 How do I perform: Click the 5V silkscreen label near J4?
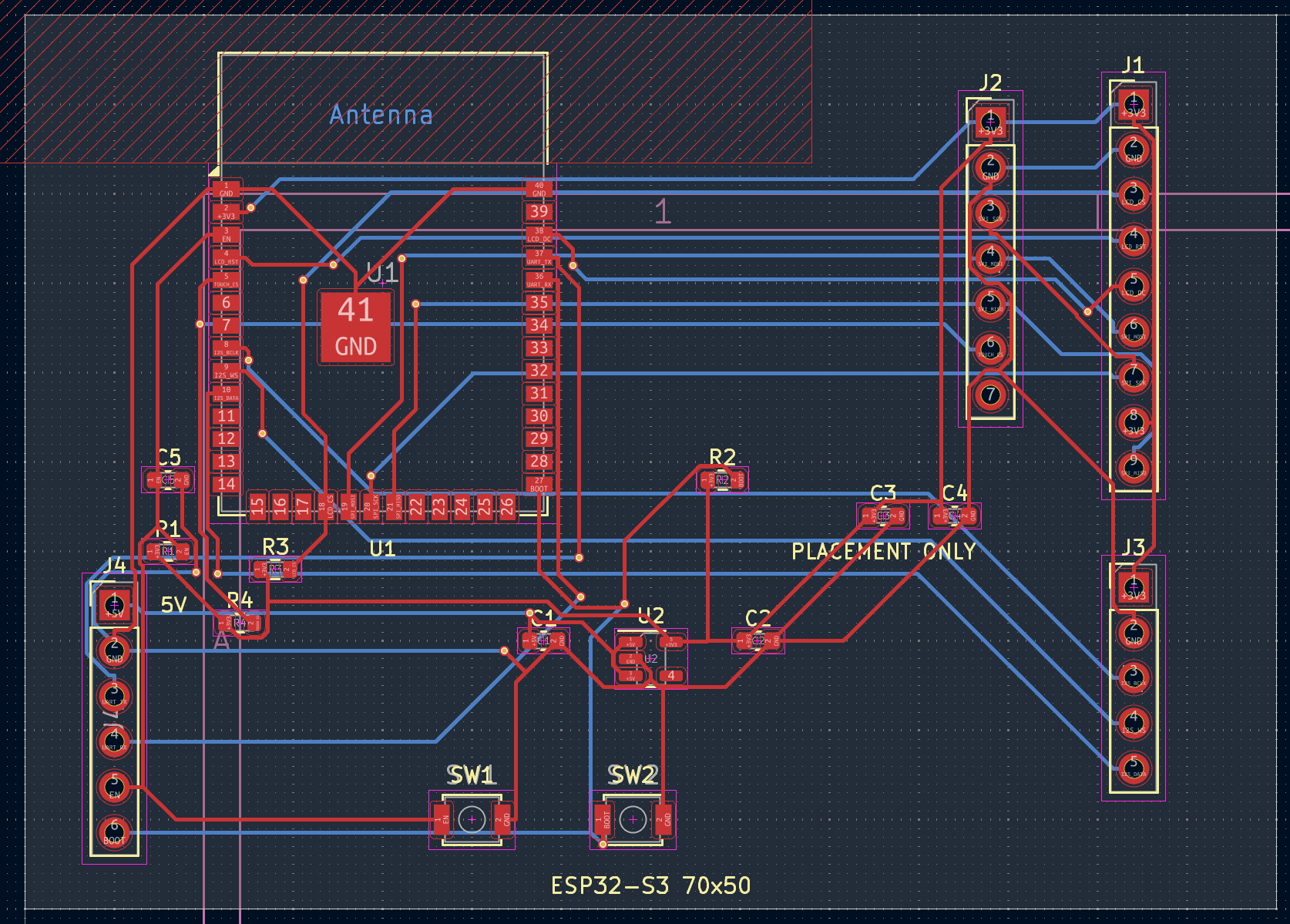173,605
